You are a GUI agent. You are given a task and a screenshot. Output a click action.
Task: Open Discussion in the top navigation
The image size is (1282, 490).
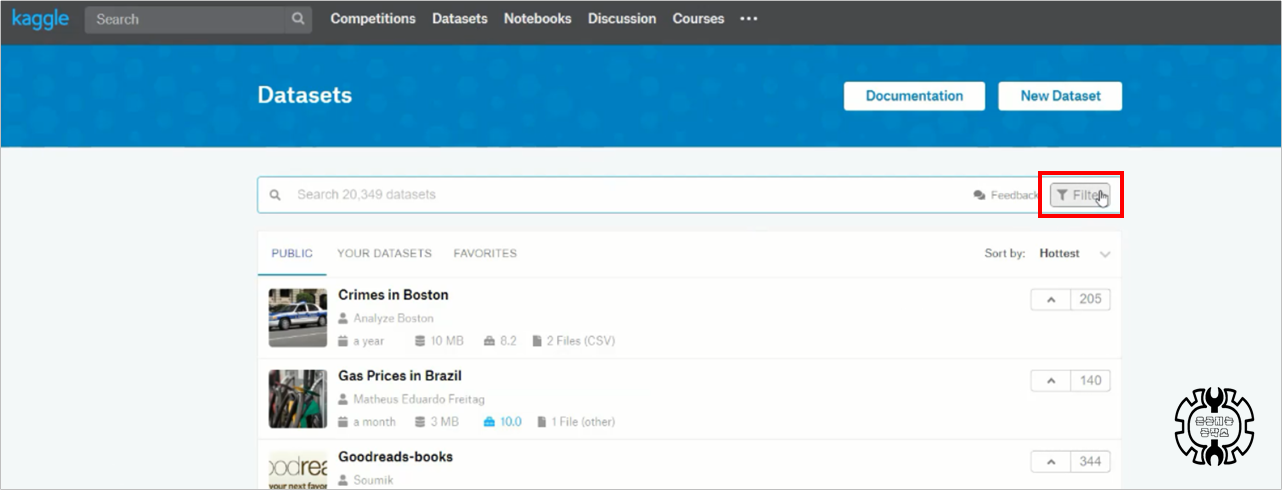pos(622,19)
